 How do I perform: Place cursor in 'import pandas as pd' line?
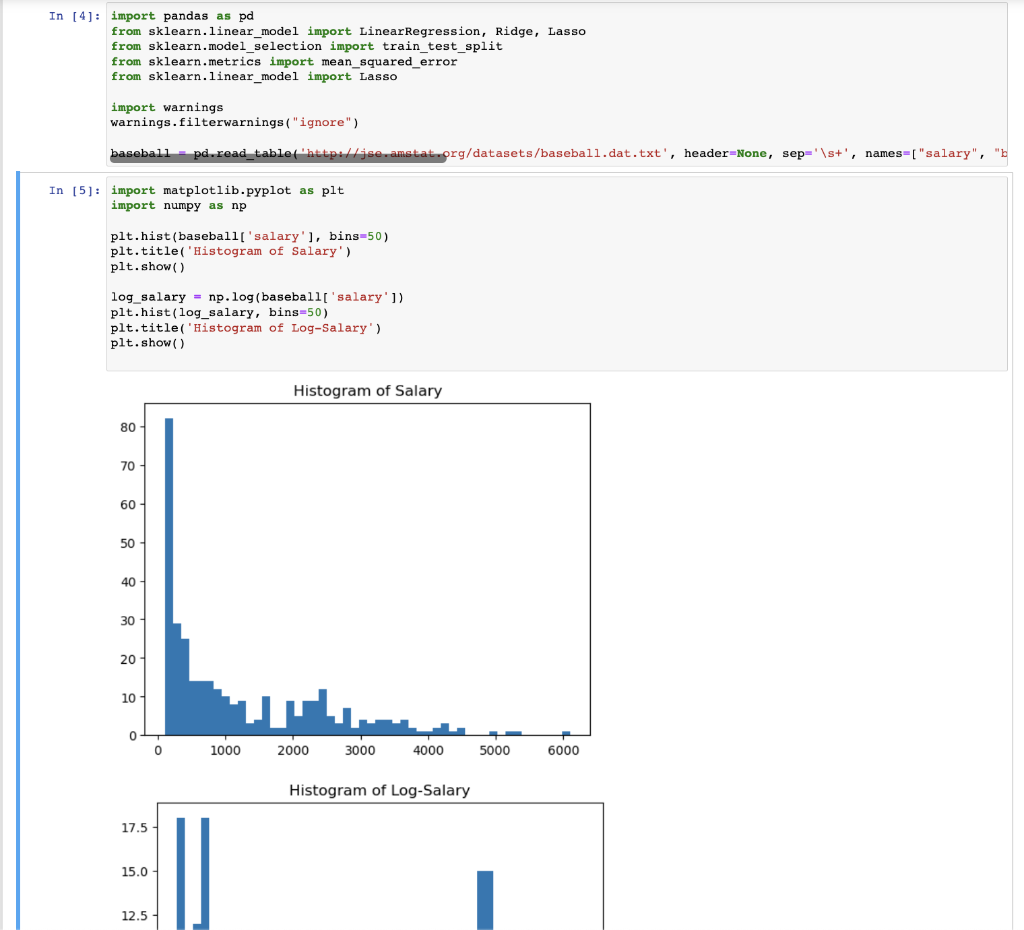(x=182, y=16)
